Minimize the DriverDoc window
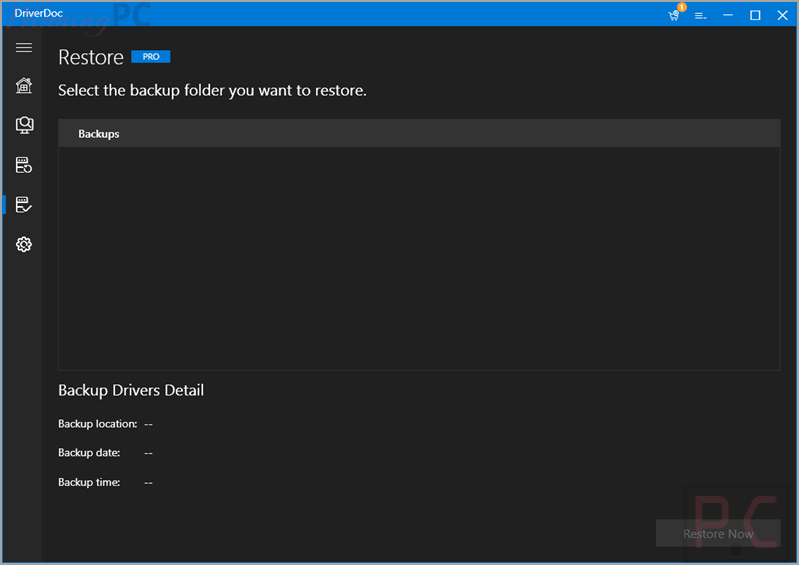799x565 pixels. tap(728, 15)
